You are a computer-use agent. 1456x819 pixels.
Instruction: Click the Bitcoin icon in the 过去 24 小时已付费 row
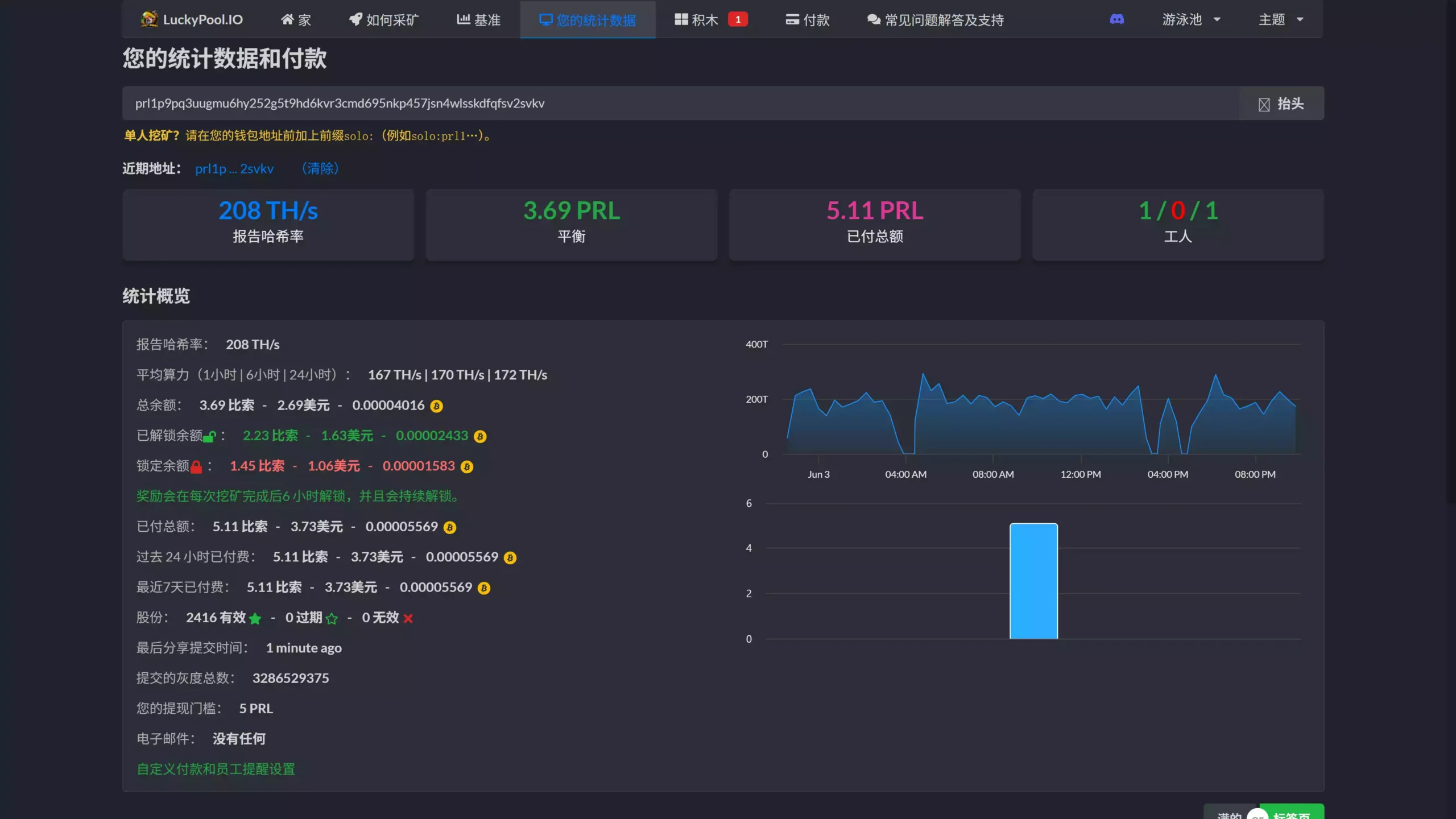tap(510, 558)
